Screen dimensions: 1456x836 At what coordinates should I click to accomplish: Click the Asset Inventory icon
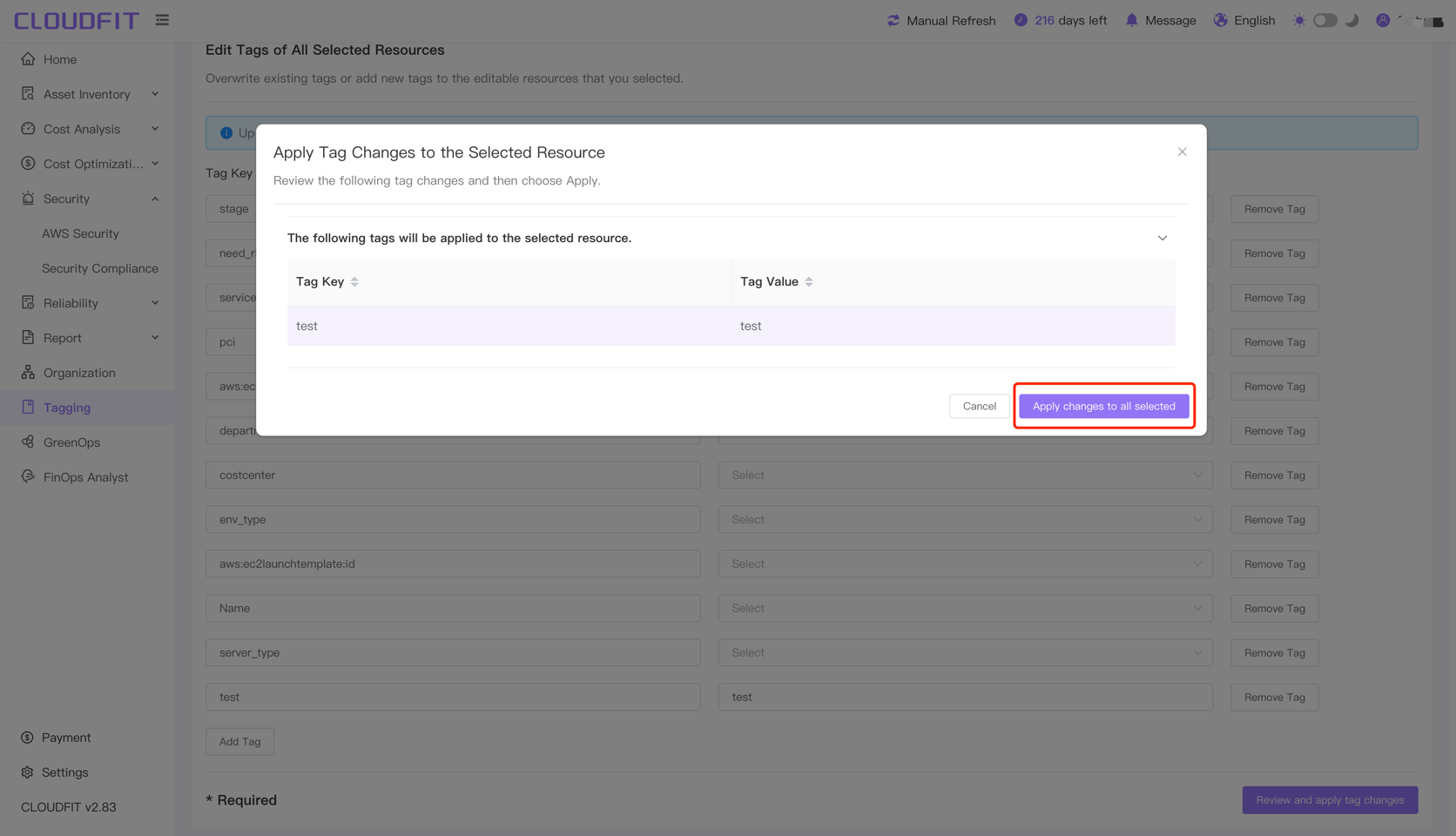click(x=28, y=94)
